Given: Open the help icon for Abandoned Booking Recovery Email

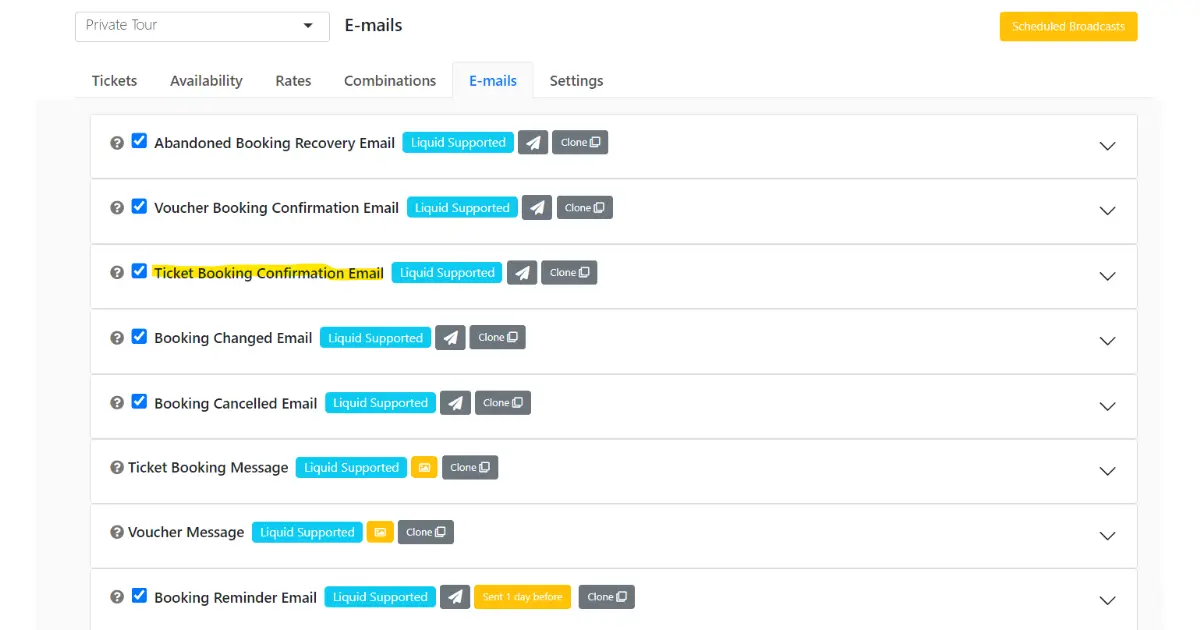Looking at the screenshot, I should coord(117,142).
